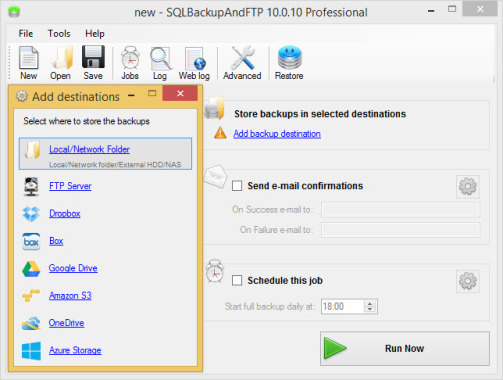503x380 pixels.
Task: Click the On Failure e-mail field
Action: coord(401,230)
